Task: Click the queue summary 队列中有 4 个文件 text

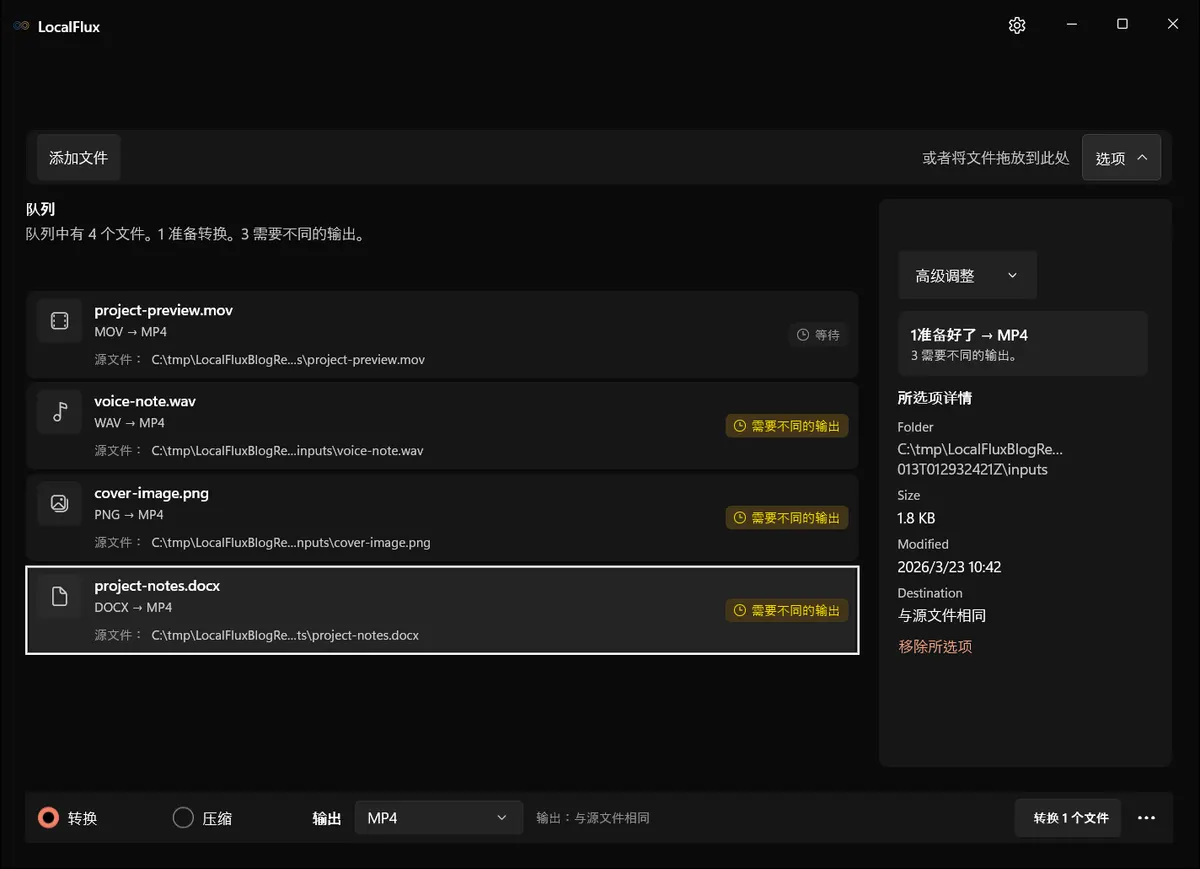Action: coord(195,235)
